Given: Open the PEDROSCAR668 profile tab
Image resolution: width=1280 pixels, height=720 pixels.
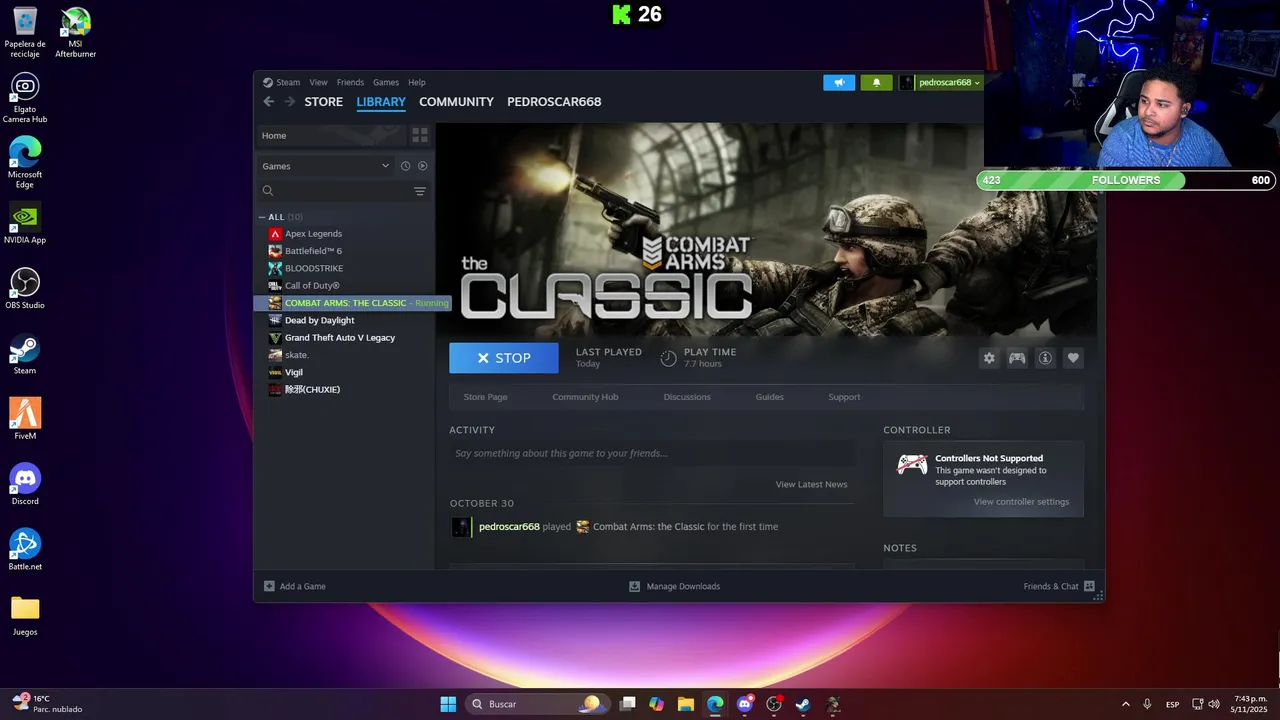Looking at the screenshot, I should coord(554,102).
